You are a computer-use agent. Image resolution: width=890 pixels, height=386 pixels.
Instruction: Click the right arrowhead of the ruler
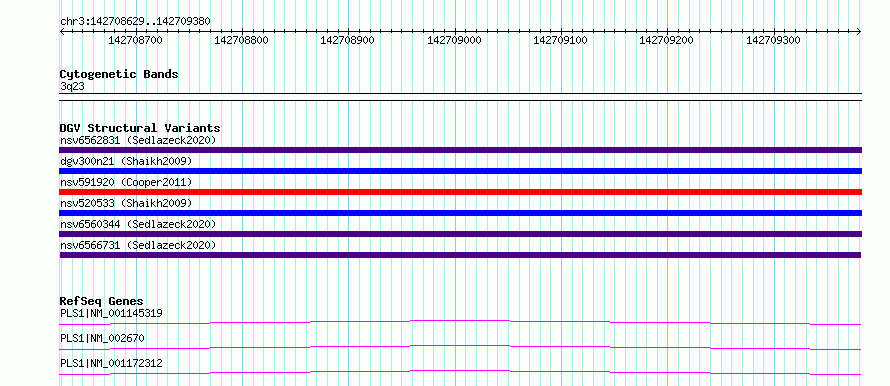click(859, 32)
